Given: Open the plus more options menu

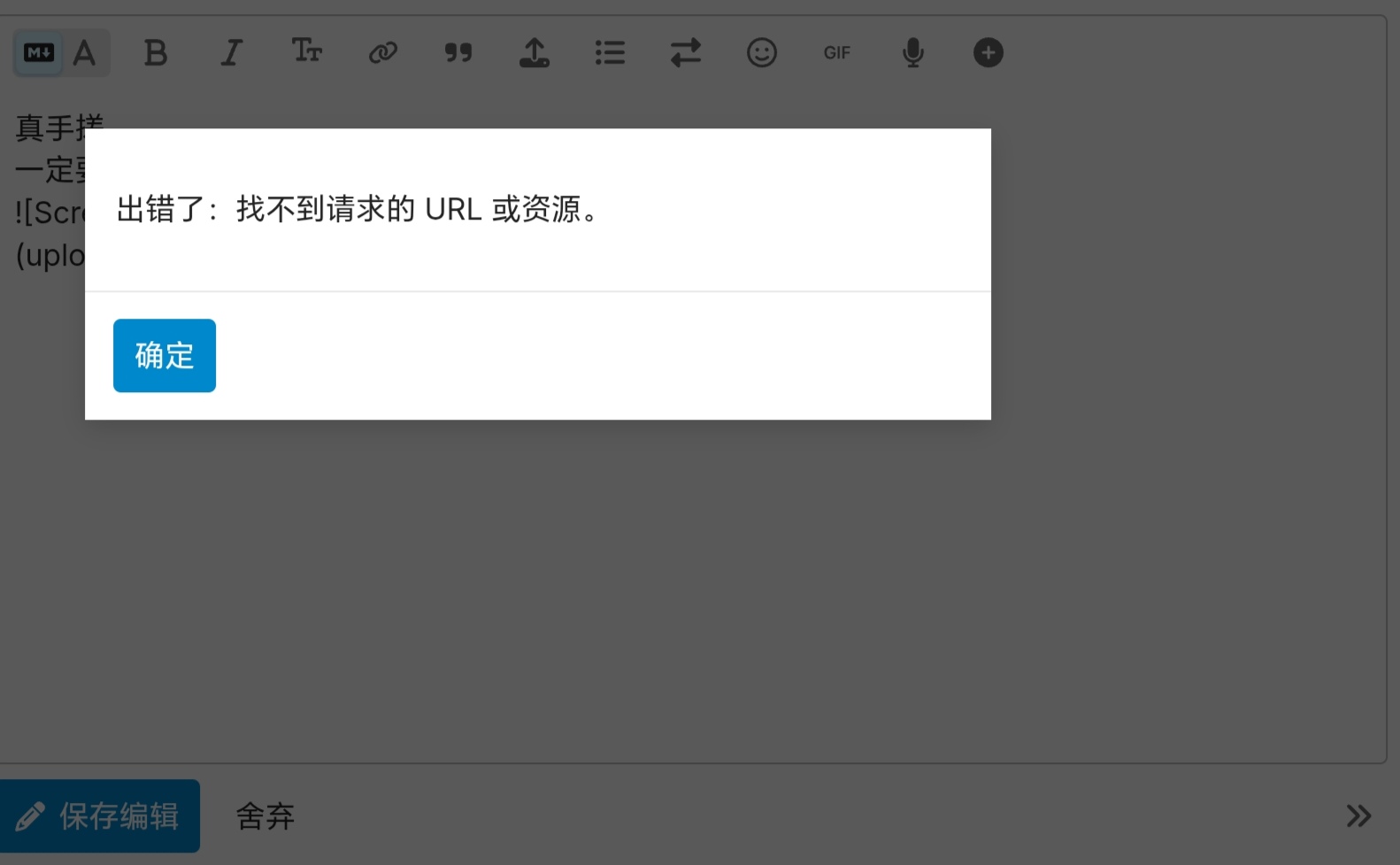Looking at the screenshot, I should coord(988,53).
